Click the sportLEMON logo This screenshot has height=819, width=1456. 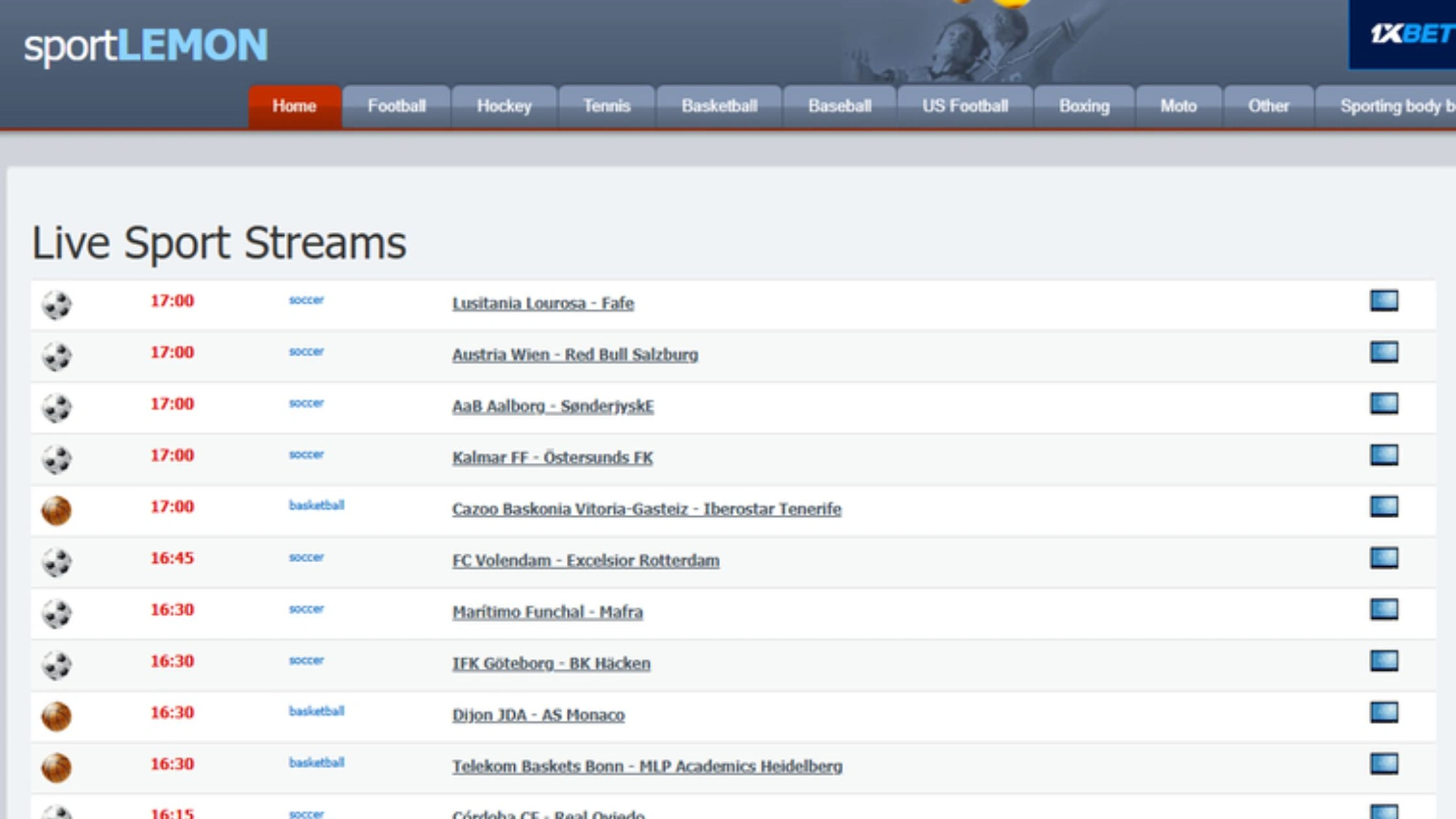coord(146,45)
